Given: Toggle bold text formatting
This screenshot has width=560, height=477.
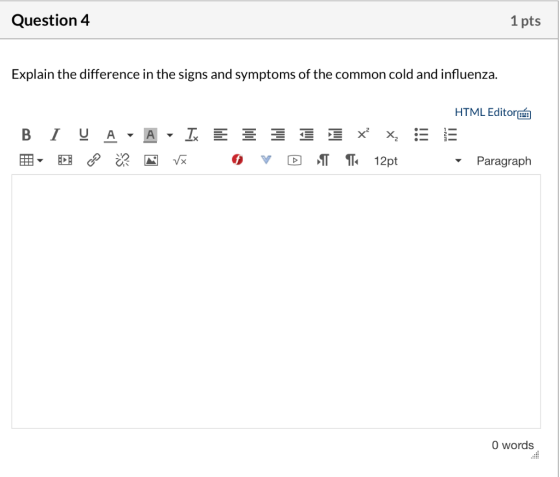Looking at the screenshot, I should [x=26, y=135].
